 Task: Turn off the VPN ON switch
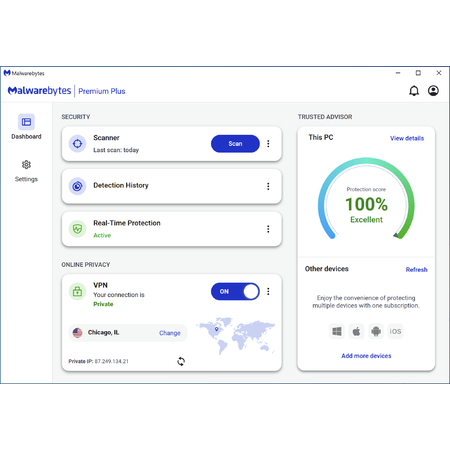(x=235, y=292)
